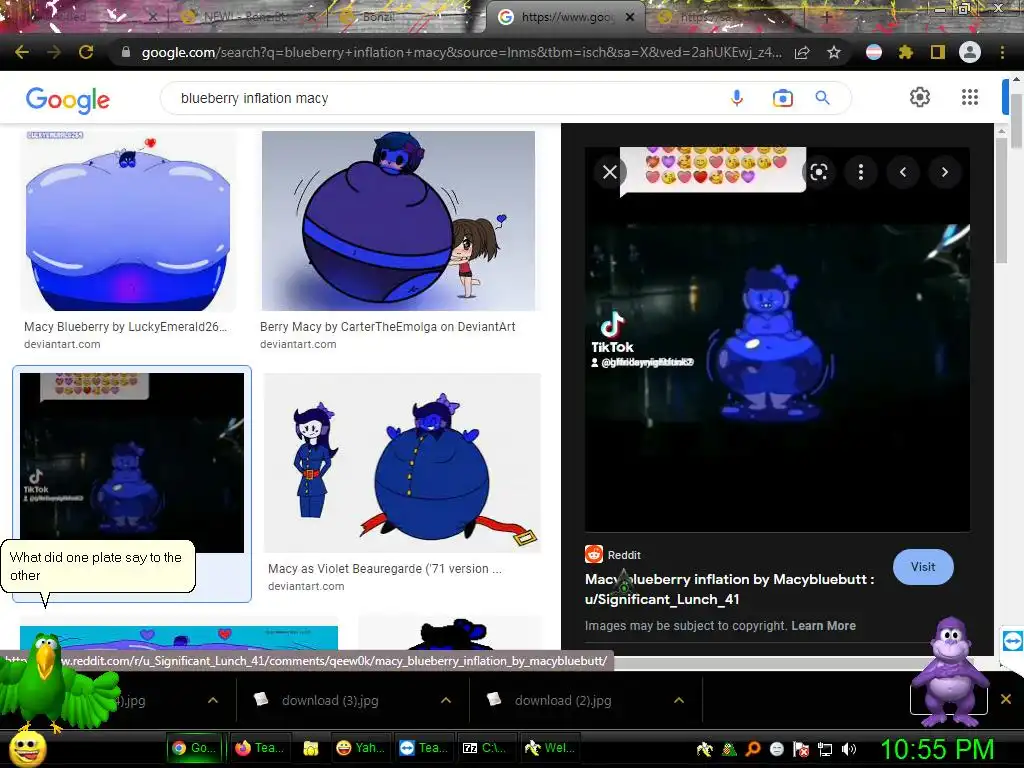
Task: Click the page's vertical scrollbar thumb
Action: click(1016, 121)
